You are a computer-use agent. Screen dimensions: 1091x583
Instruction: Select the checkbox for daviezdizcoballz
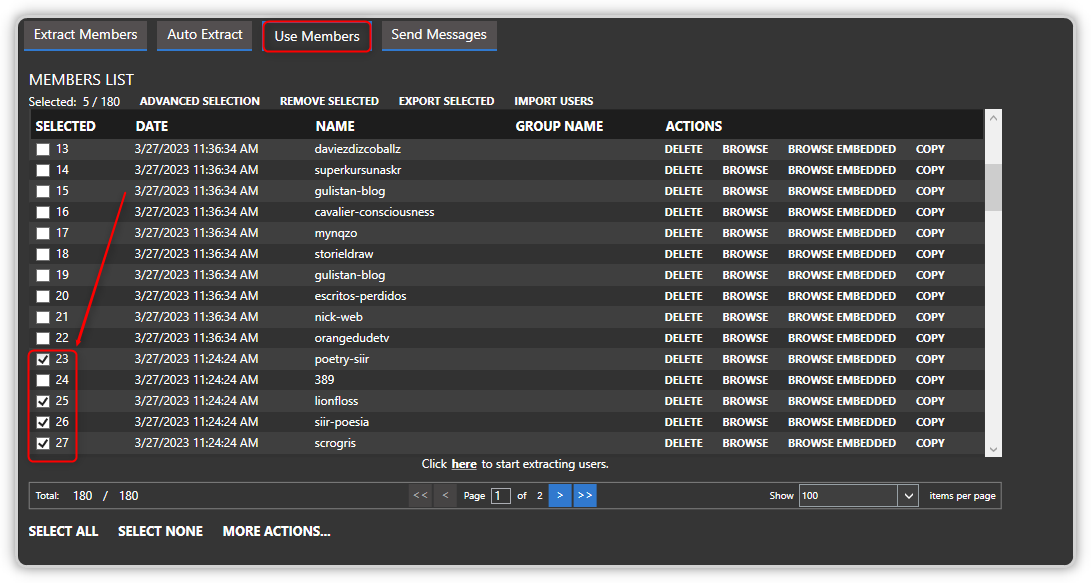41,148
